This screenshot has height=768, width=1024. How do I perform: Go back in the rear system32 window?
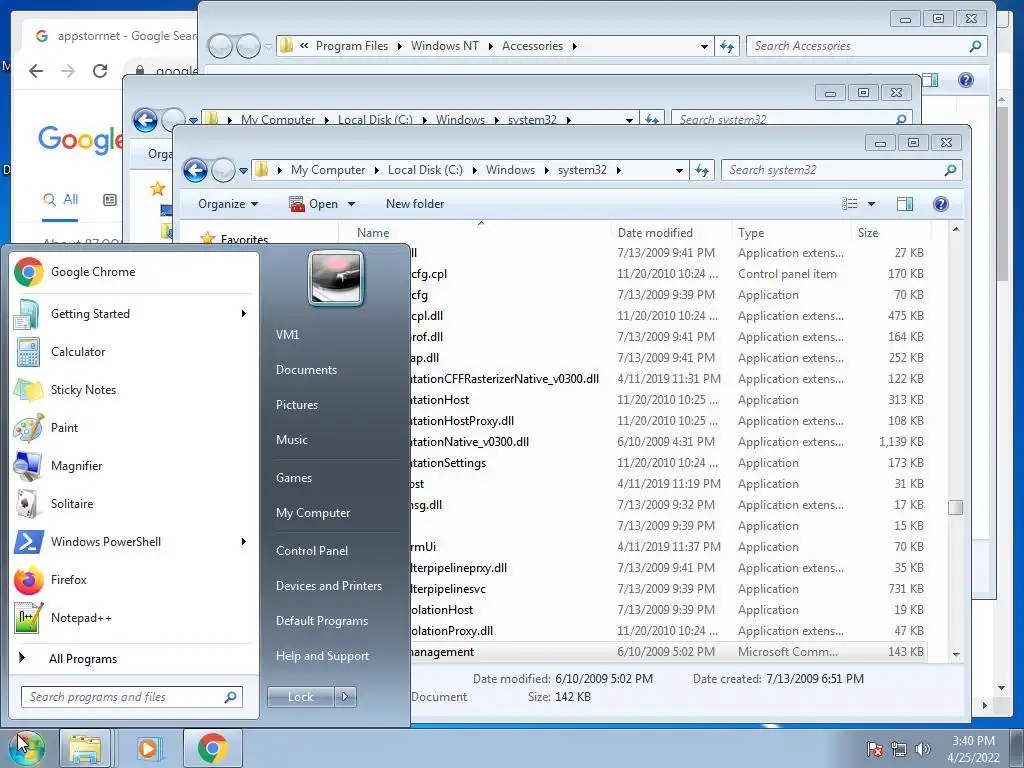(145, 120)
